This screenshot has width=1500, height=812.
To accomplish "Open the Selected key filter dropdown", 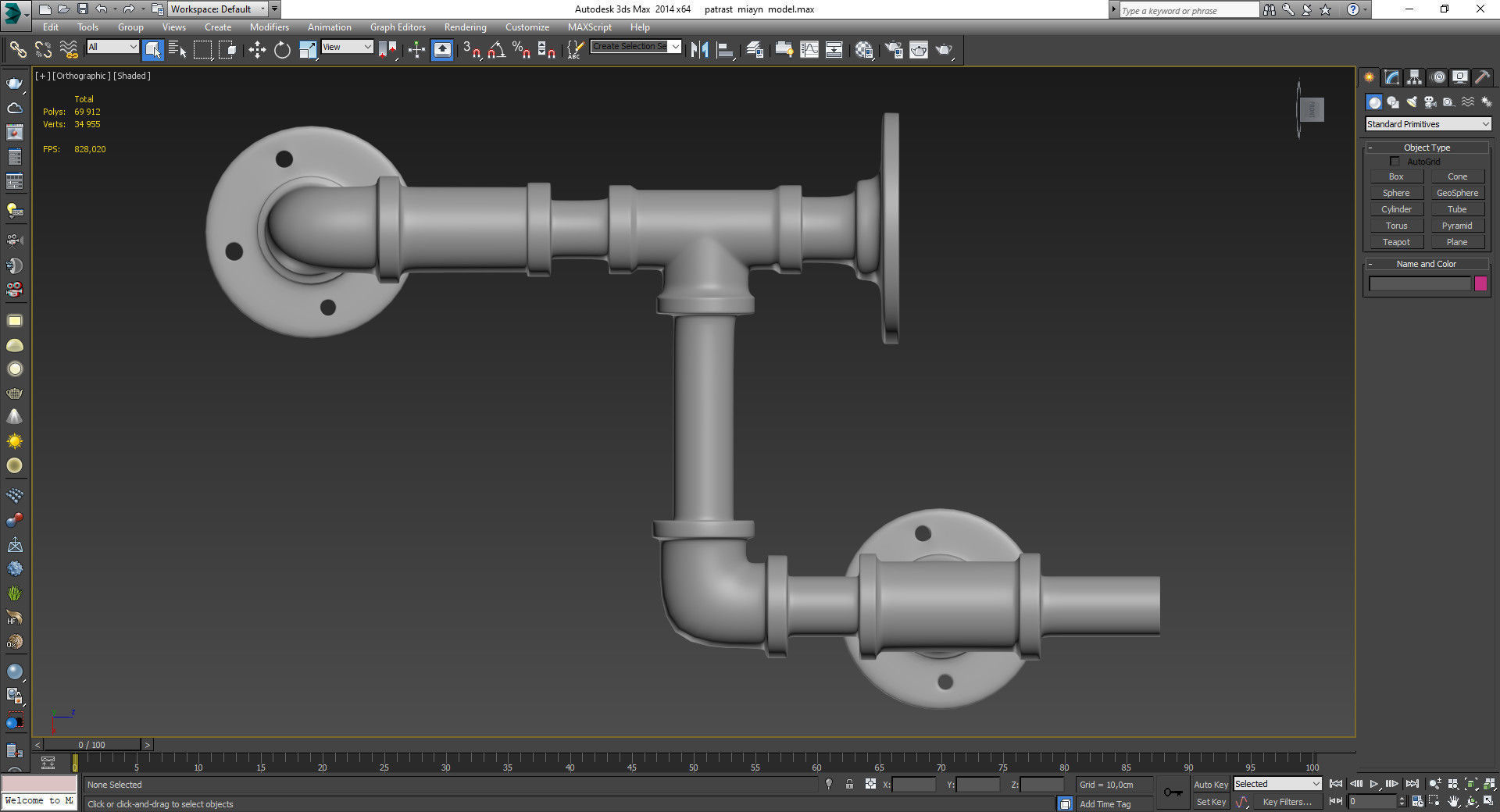I will point(1277,784).
